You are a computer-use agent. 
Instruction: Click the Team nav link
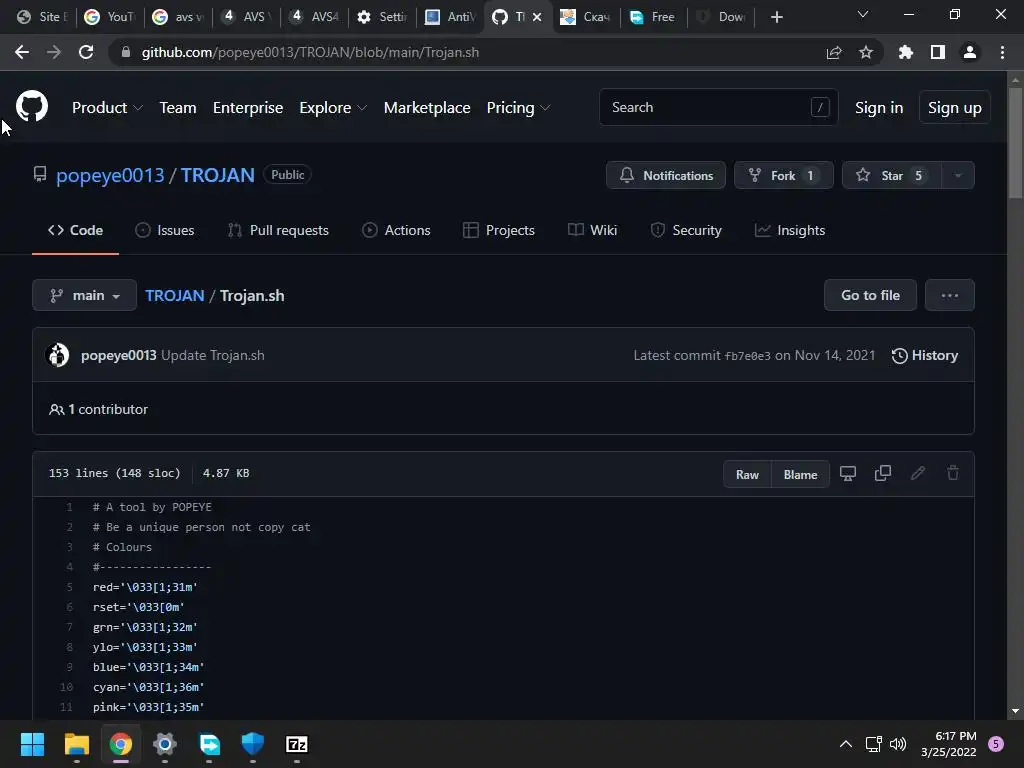178,108
